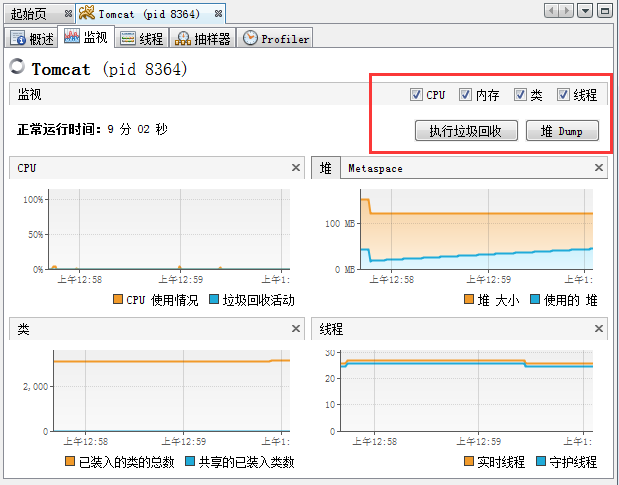Close the CPU chart panel
Screen dimensions: 619x485
coord(295,168)
